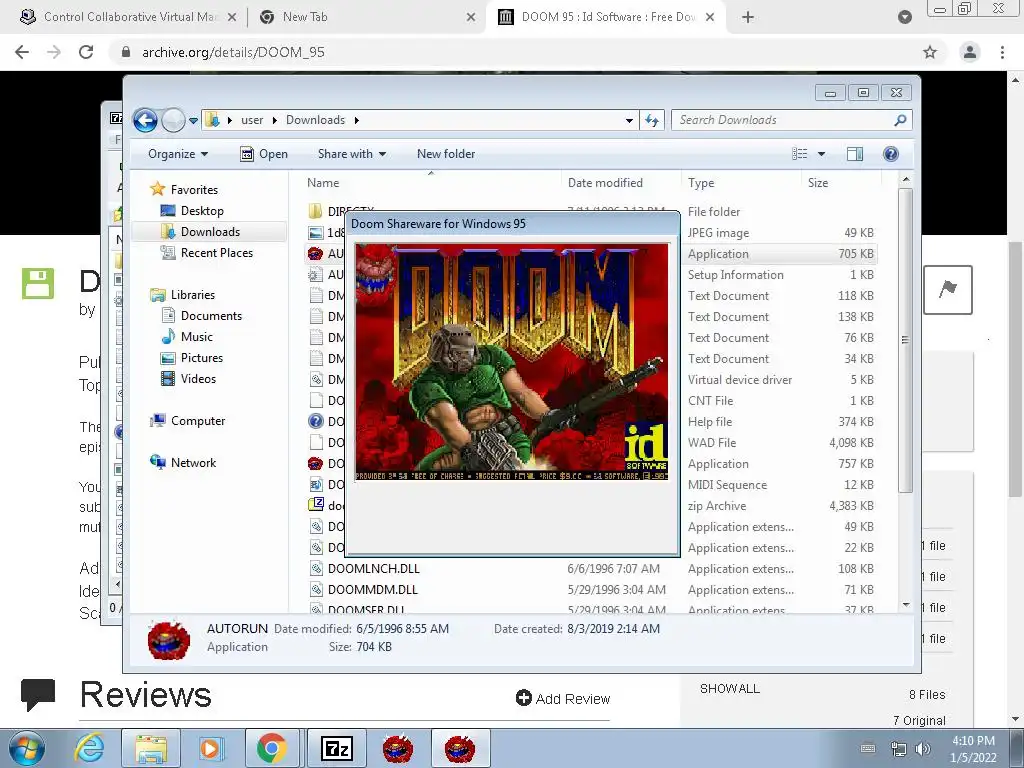Image resolution: width=1024 pixels, height=768 pixels.
Task: Click the JPEG image type cell
Action: click(x=718, y=233)
